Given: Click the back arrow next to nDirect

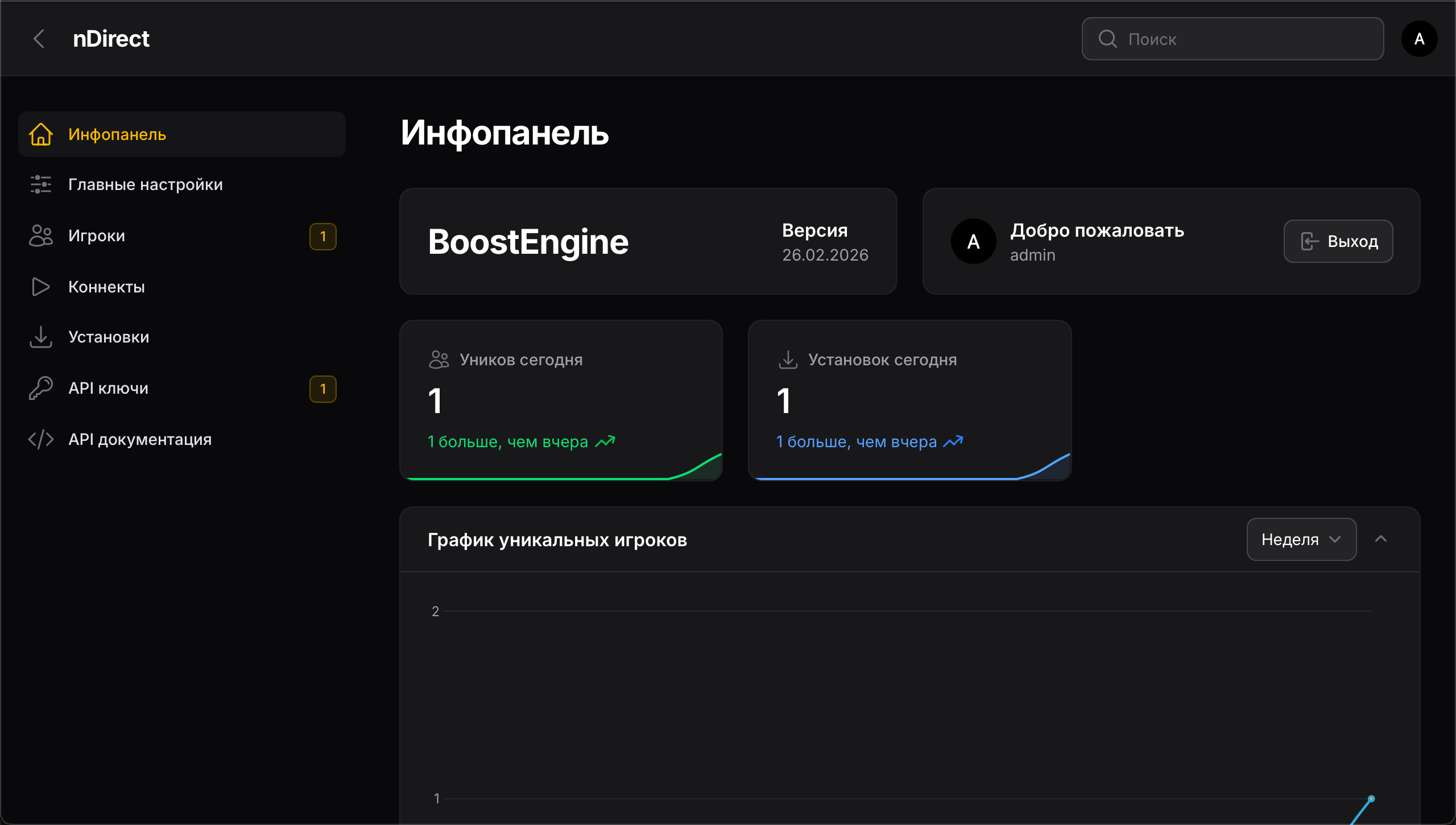Looking at the screenshot, I should tap(39, 39).
